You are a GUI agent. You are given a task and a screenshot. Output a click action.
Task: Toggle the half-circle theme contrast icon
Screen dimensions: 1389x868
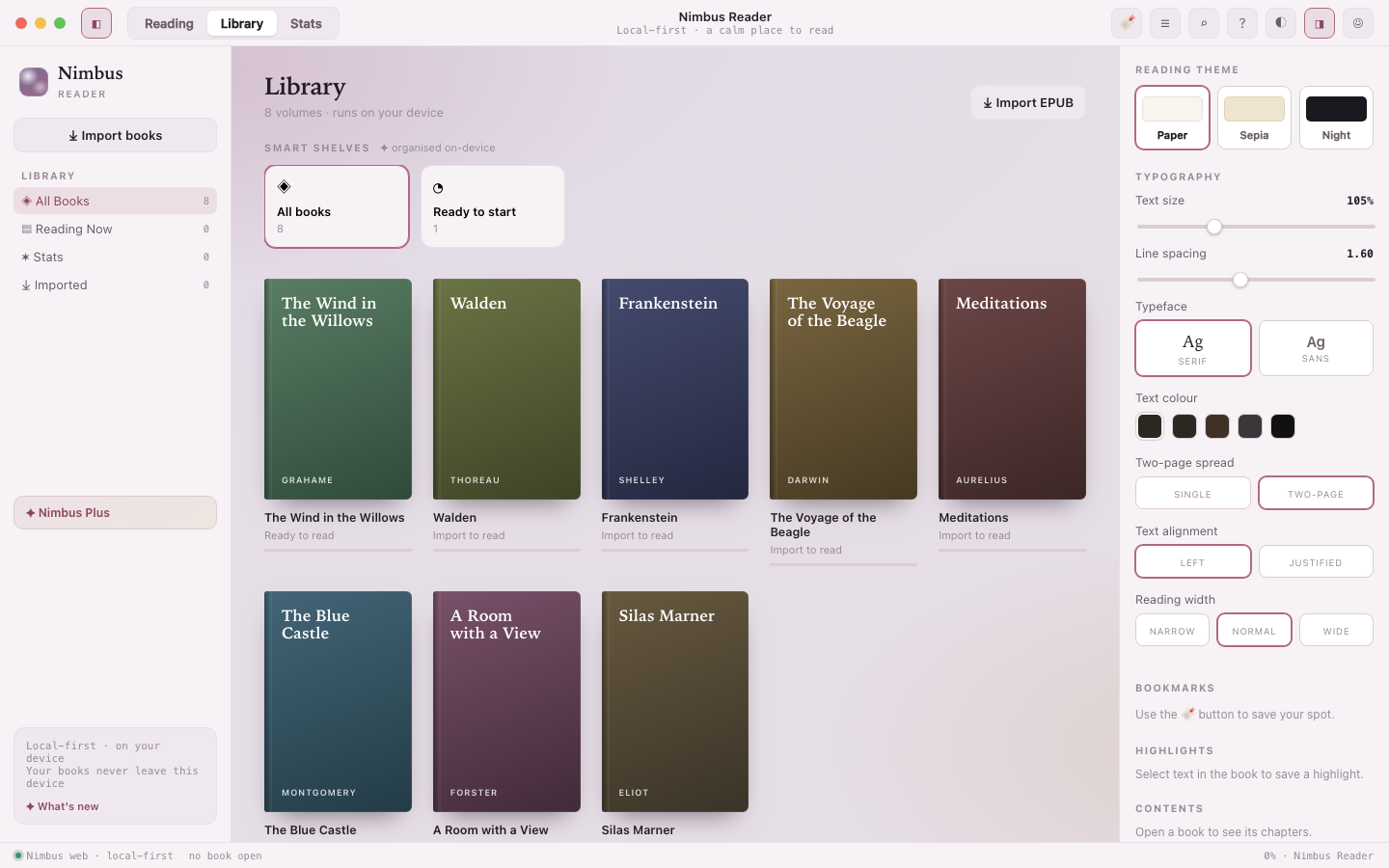pyautogui.click(x=1281, y=23)
